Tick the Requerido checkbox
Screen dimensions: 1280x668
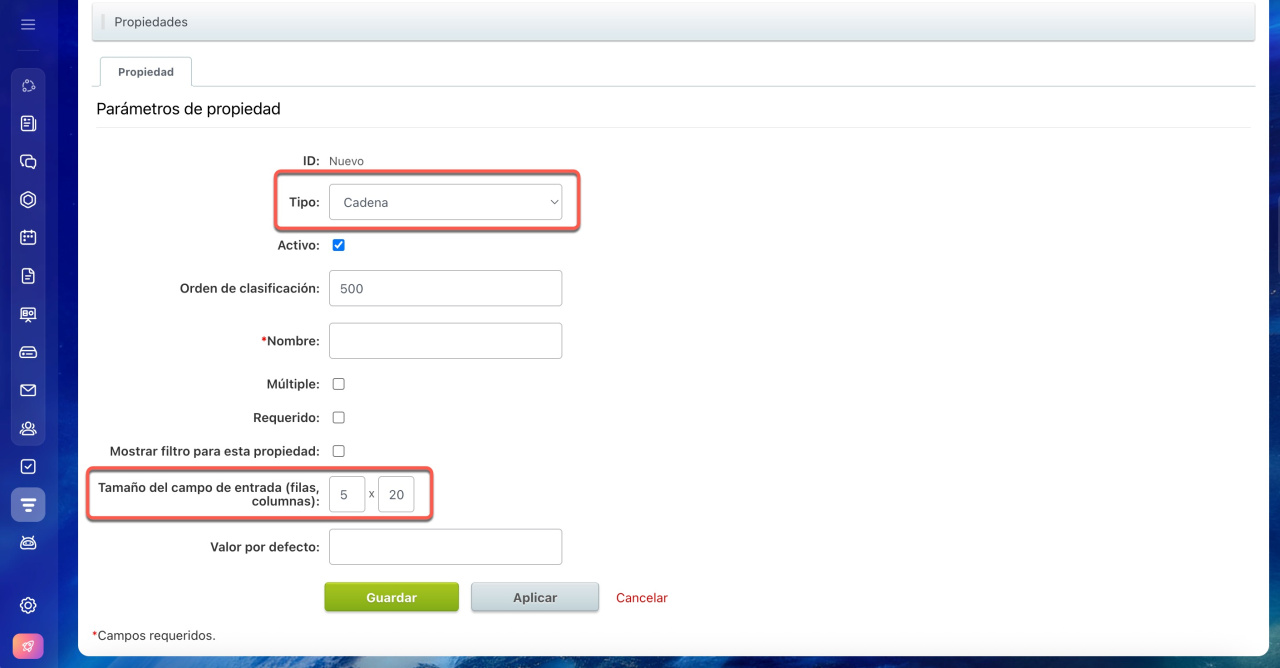click(338, 418)
